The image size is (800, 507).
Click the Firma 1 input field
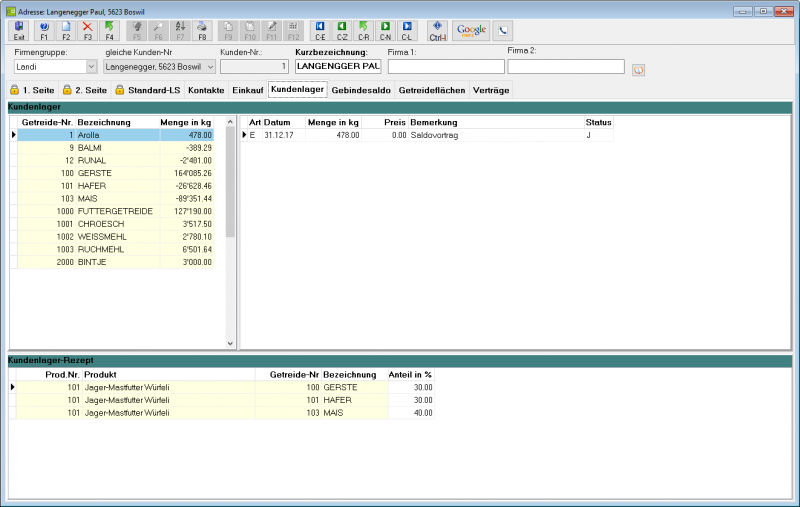(x=446, y=67)
